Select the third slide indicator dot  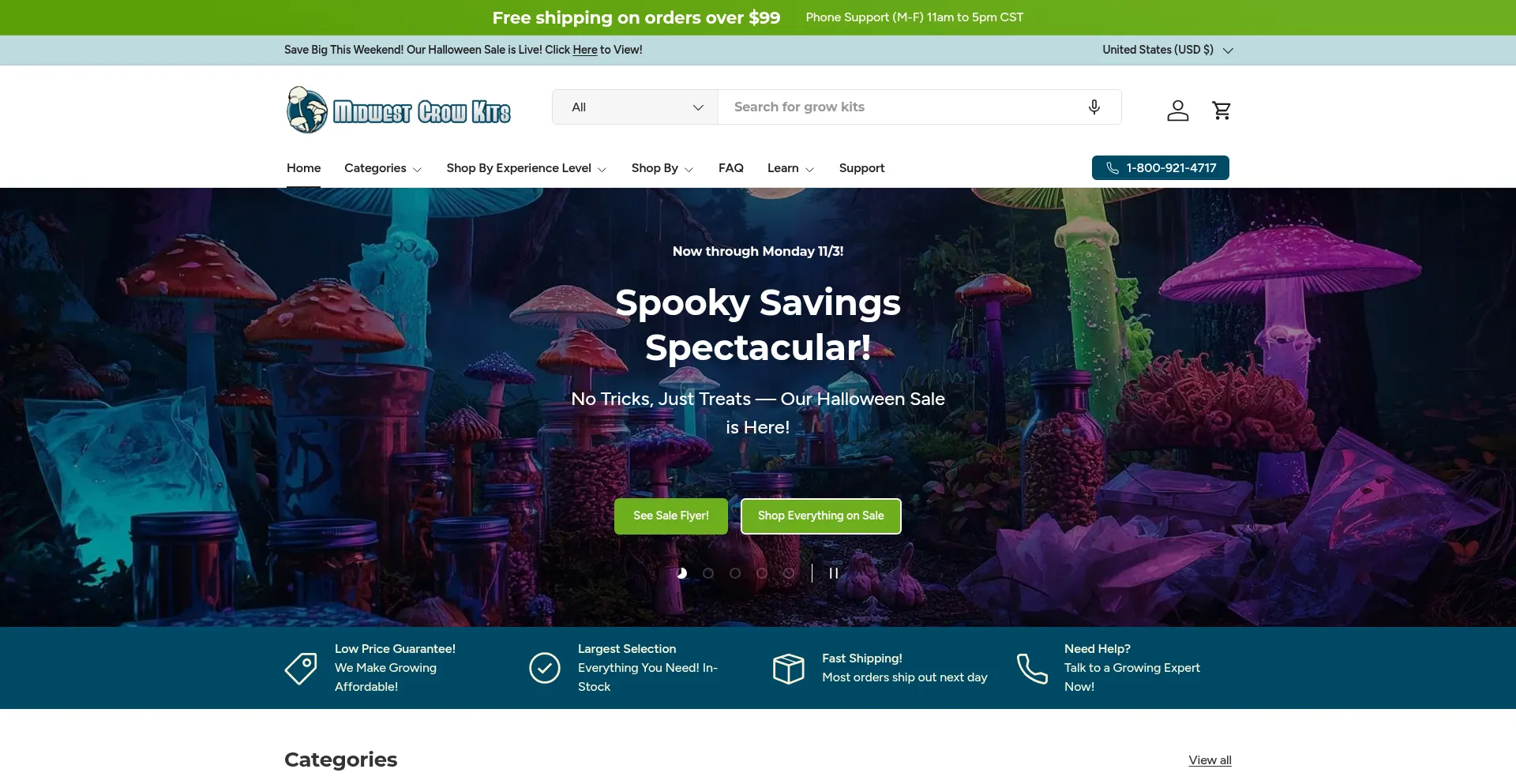coord(735,573)
